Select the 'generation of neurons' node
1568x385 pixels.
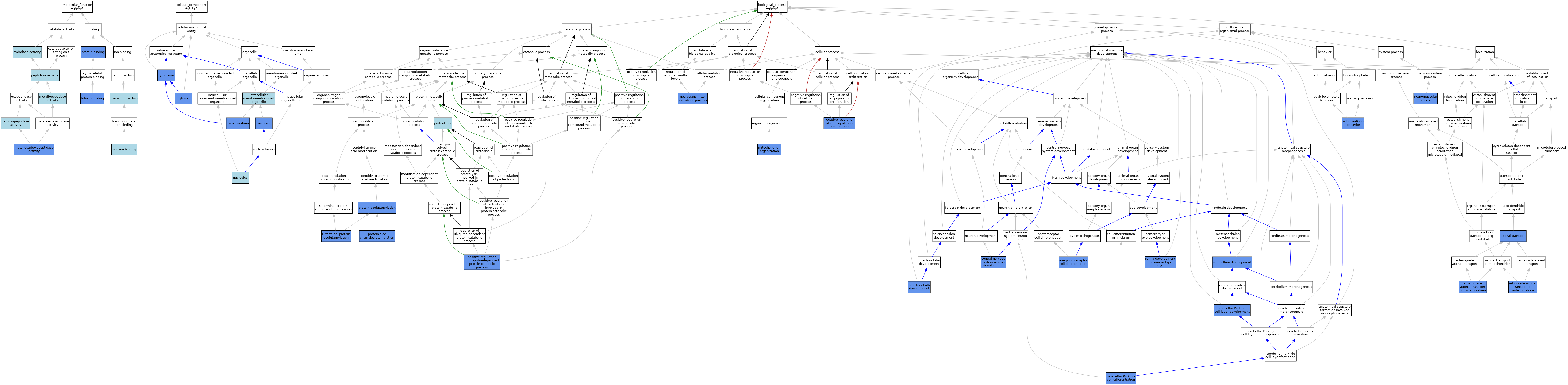(x=1011, y=178)
